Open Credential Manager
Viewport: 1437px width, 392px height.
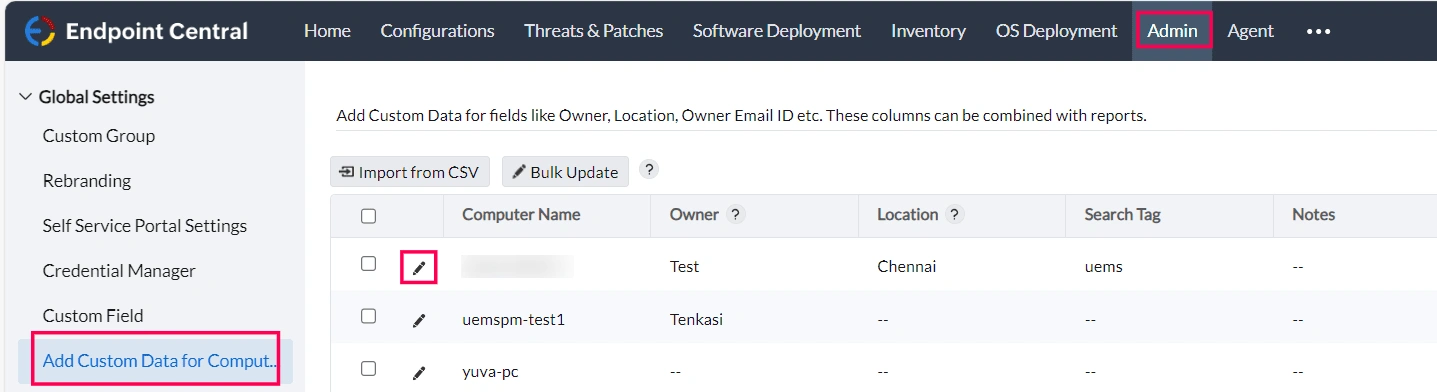tap(119, 271)
